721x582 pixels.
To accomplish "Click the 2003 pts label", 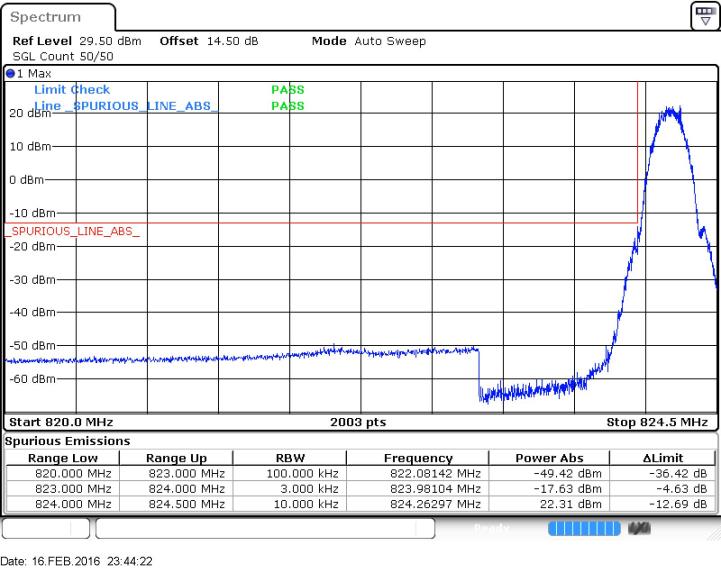I will pyautogui.click(x=358, y=422).
